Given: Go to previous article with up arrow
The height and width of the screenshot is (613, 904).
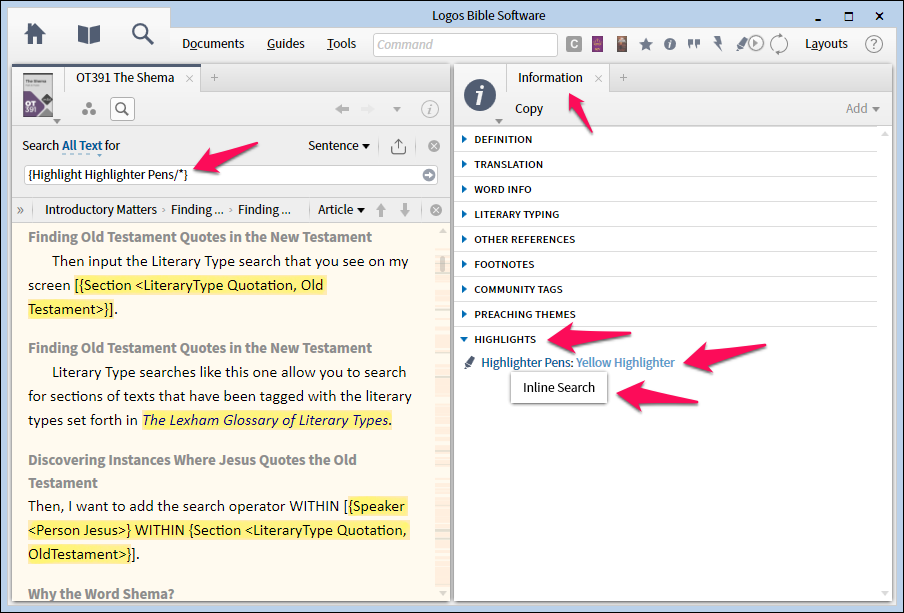Looking at the screenshot, I should [381, 210].
